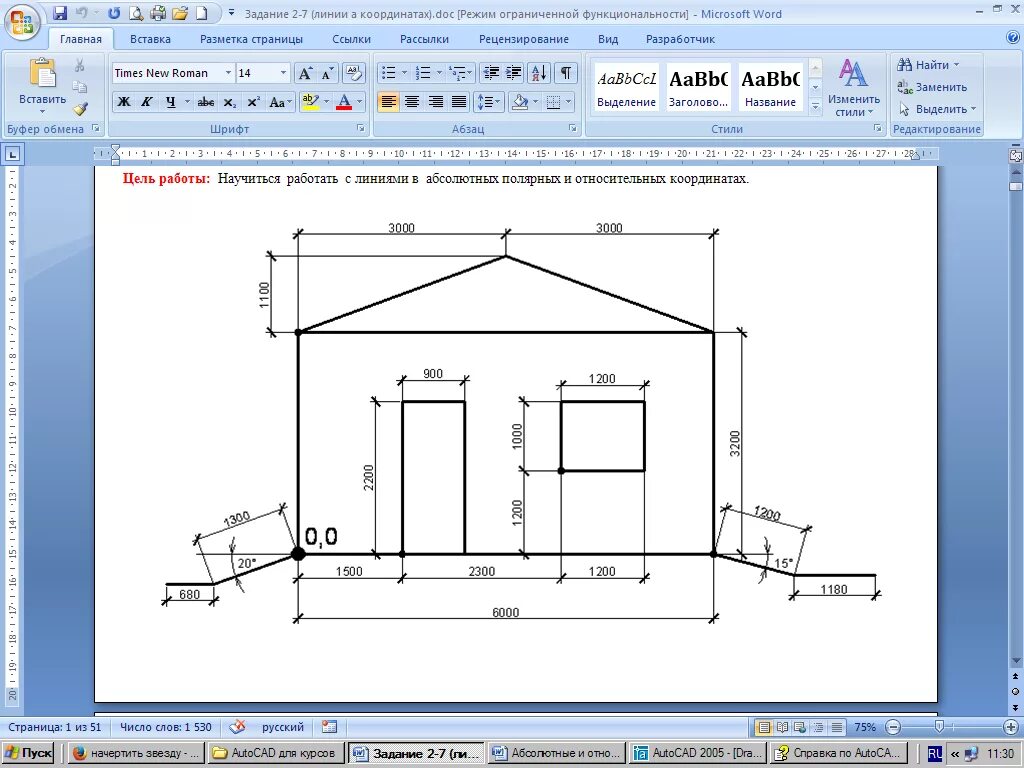
Task: Click the Open folder icon
Action: [x=180, y=12]
